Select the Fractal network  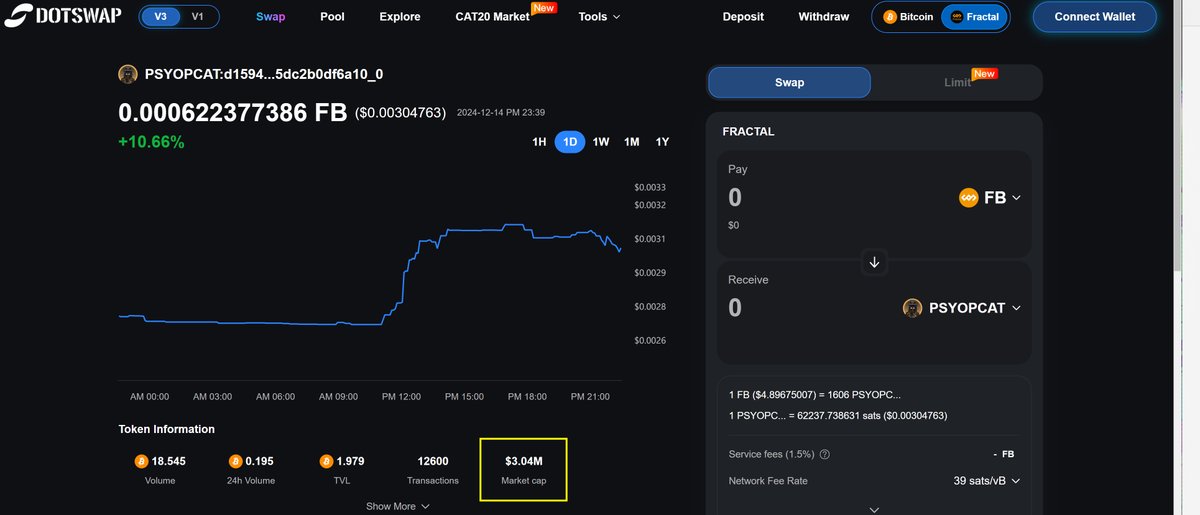(974, 17)
